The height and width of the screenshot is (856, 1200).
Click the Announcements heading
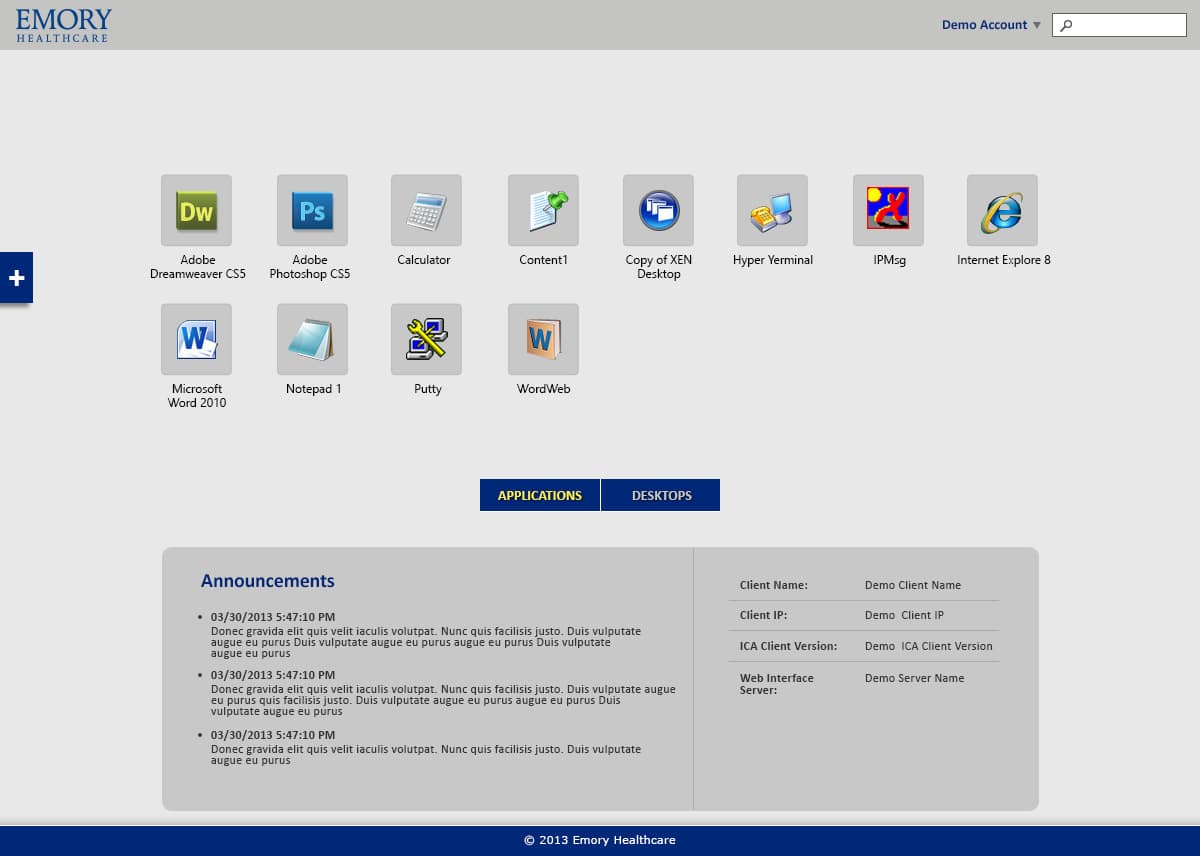tap(268, 581)
